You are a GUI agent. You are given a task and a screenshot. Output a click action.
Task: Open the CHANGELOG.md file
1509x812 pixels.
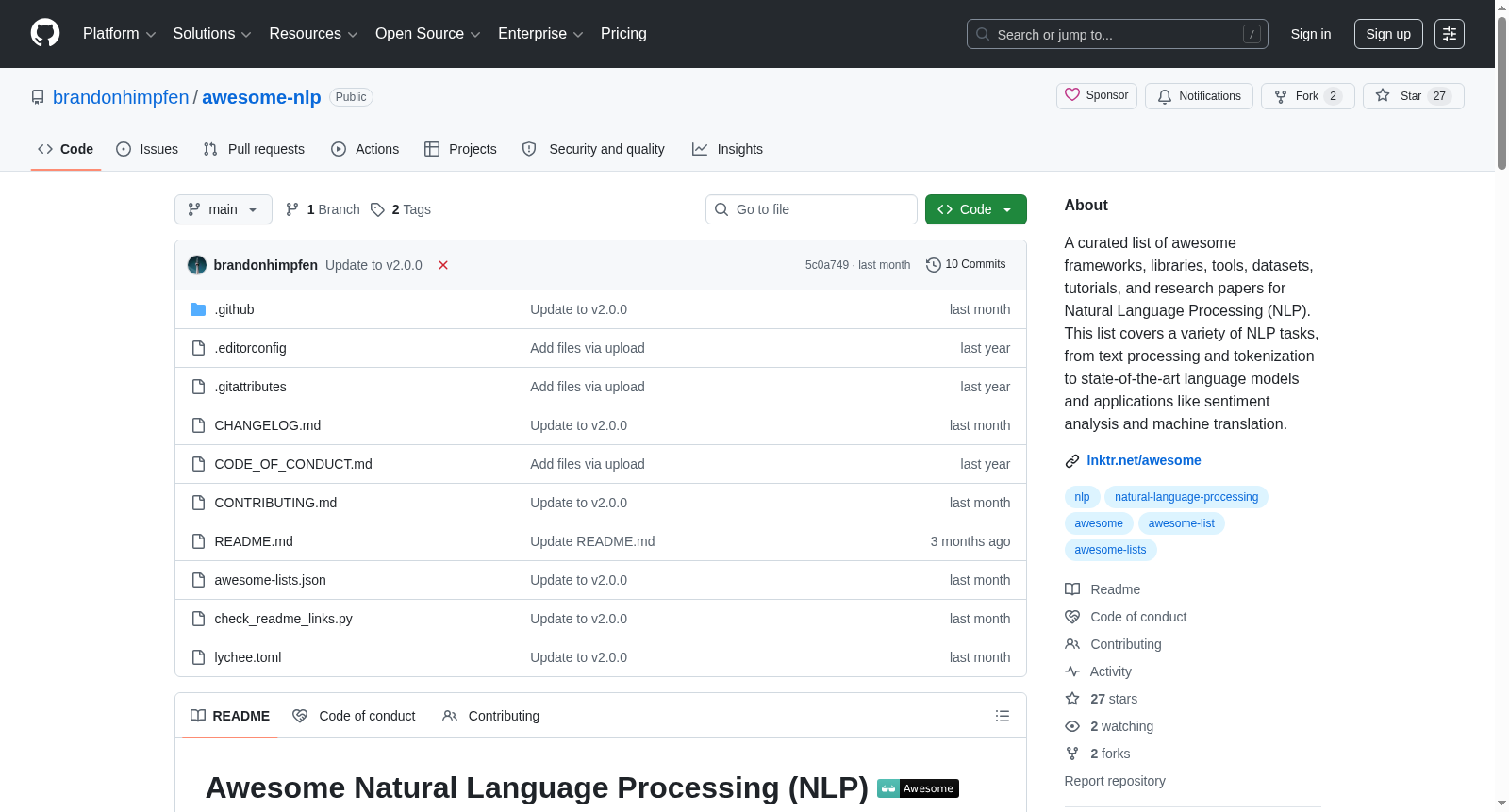[x=268, y=425]
